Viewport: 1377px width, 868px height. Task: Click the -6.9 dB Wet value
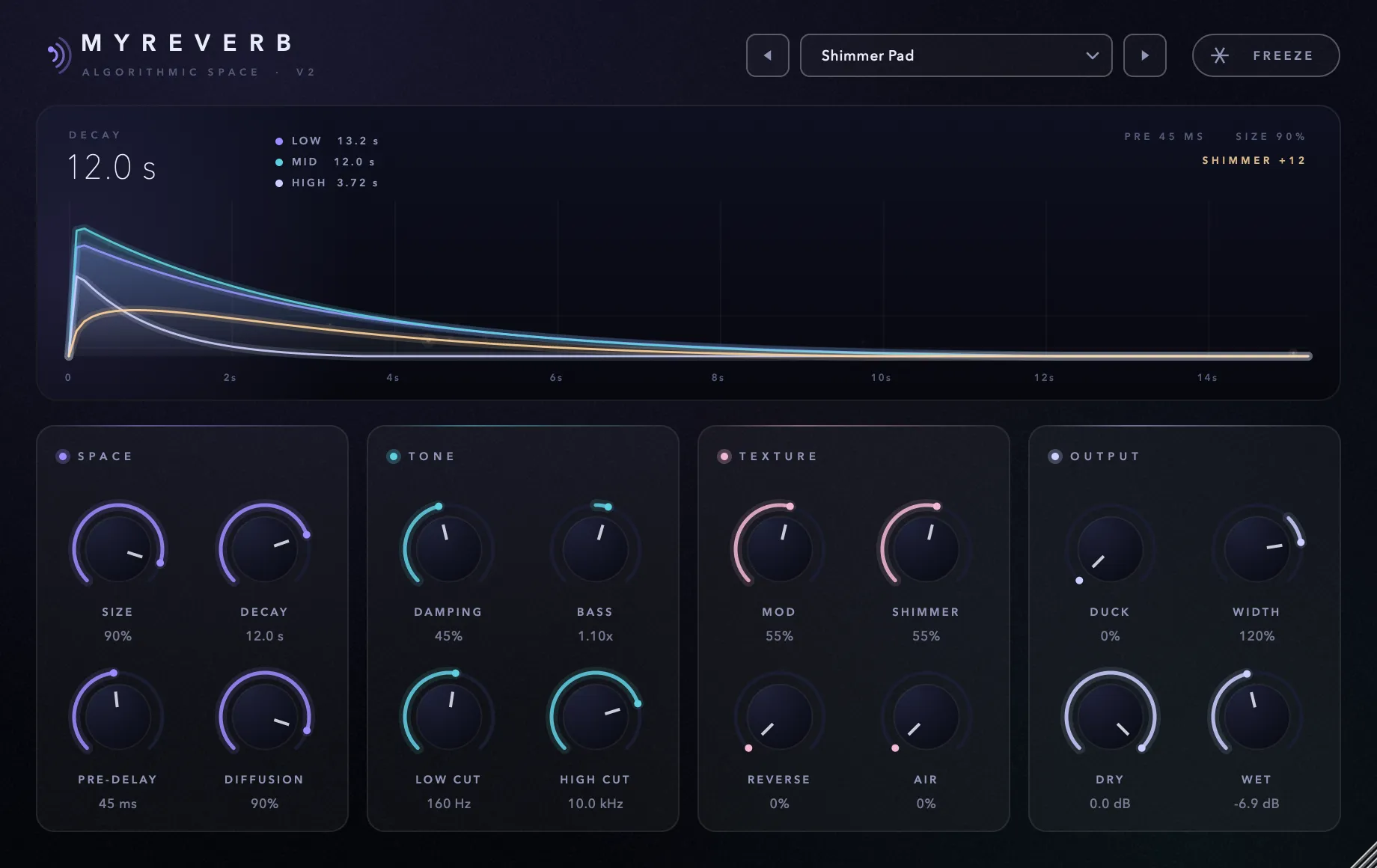1257,803
